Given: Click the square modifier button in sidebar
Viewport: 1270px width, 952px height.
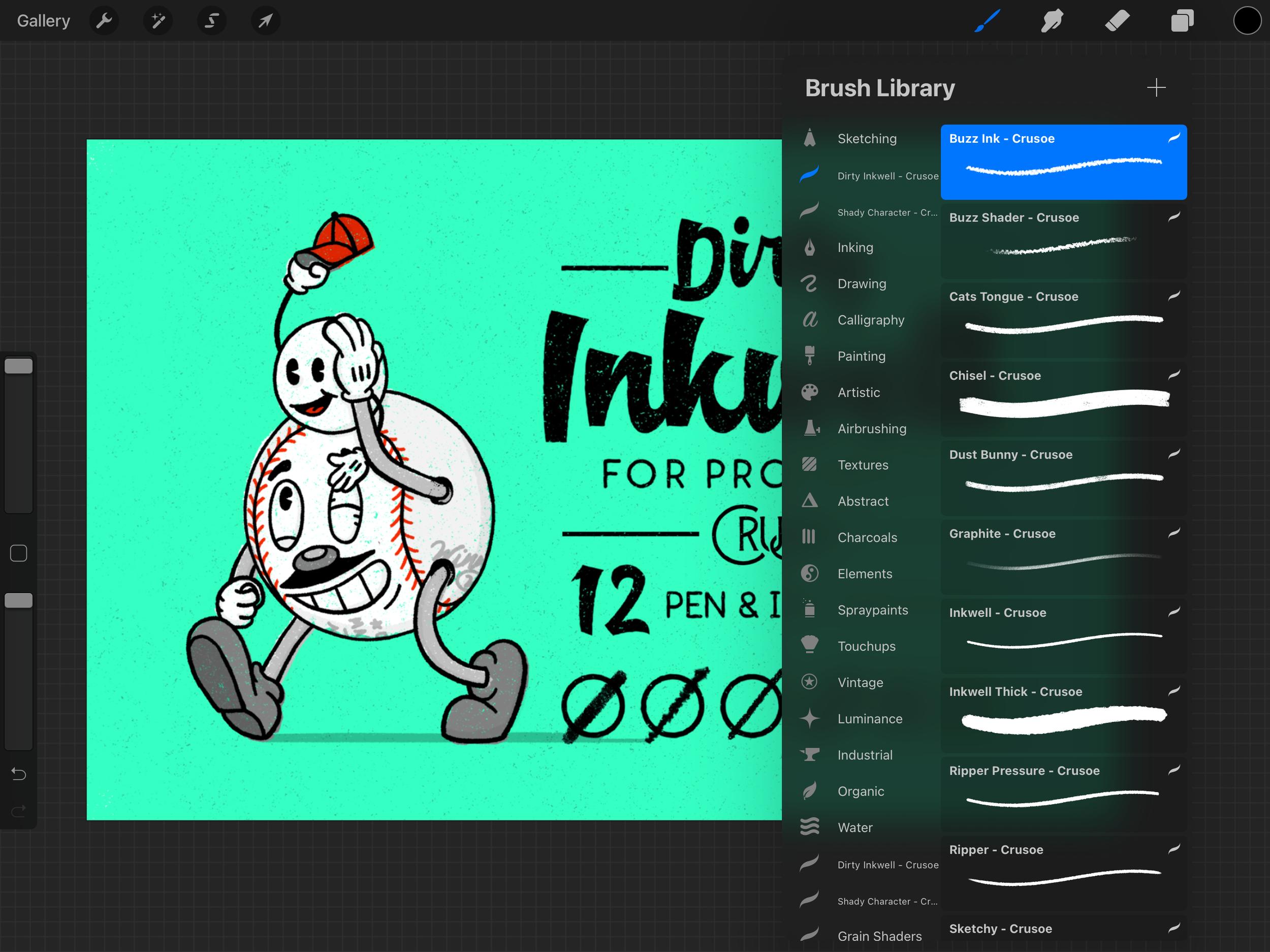Looking at the screenshot, I should click(x=18, y=553).
